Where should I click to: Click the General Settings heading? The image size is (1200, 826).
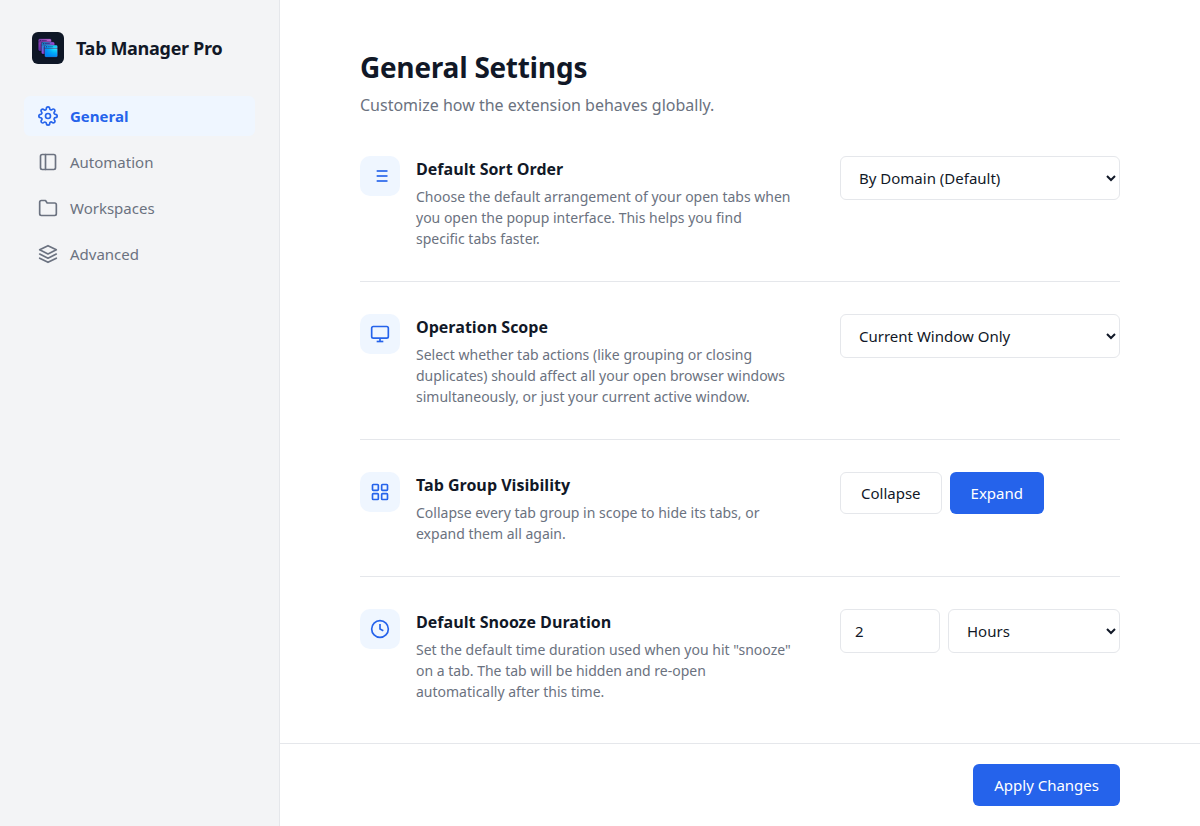[474, 68]
